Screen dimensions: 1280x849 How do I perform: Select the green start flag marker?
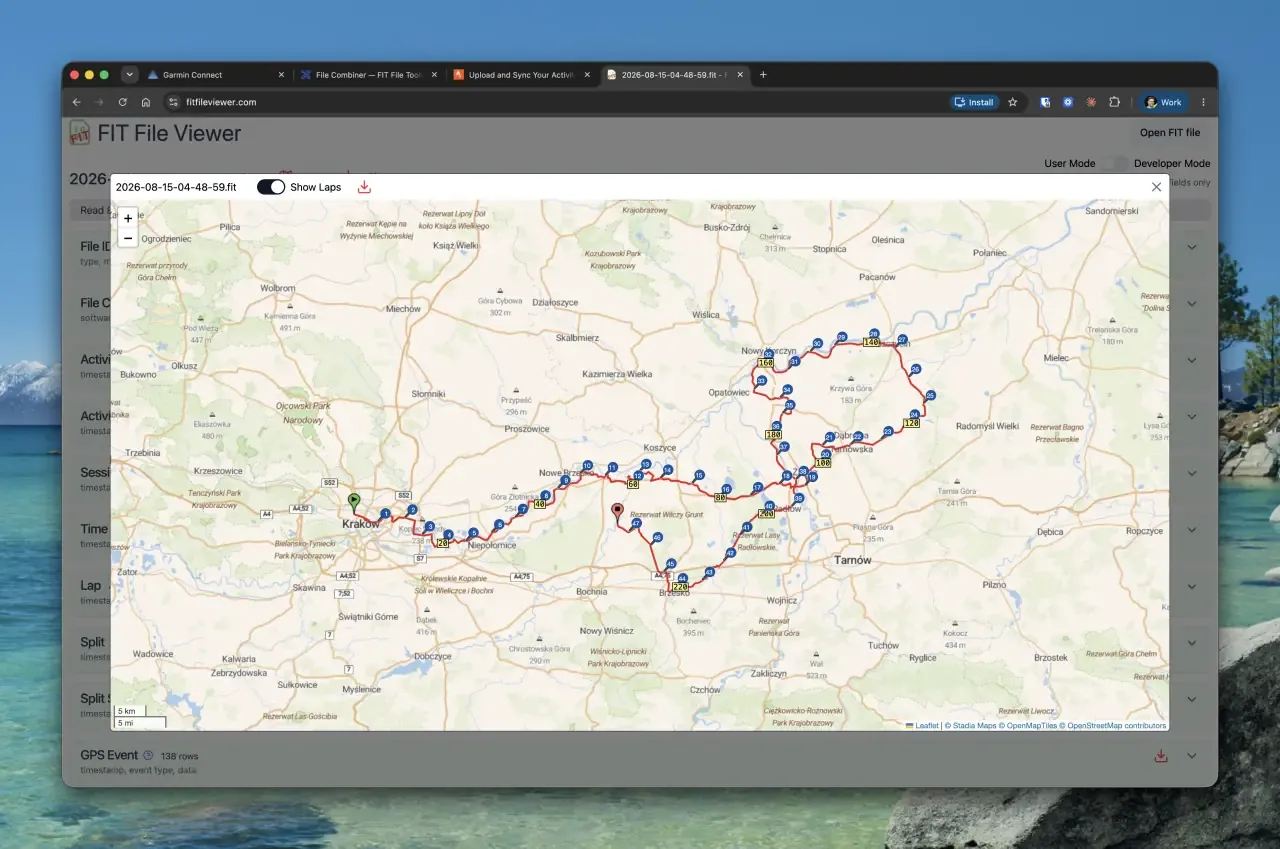[354, 501]
